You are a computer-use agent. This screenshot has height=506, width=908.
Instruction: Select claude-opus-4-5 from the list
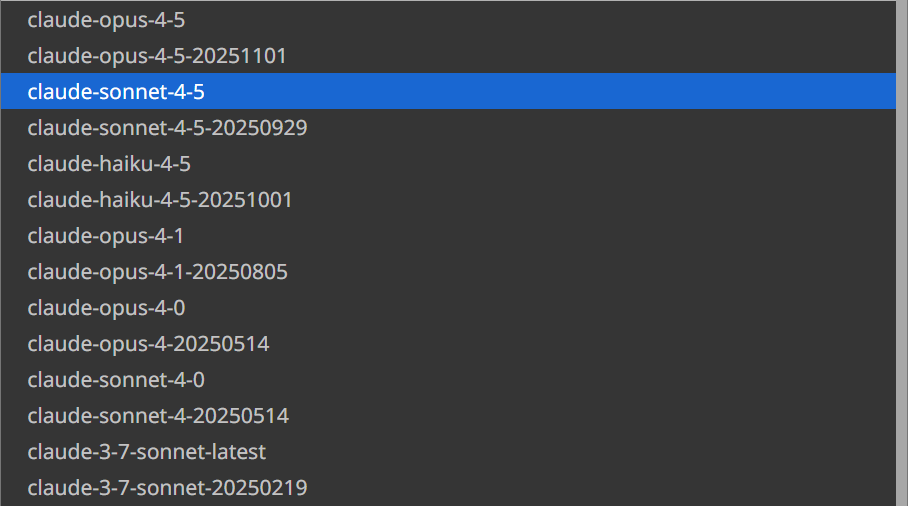106,19
